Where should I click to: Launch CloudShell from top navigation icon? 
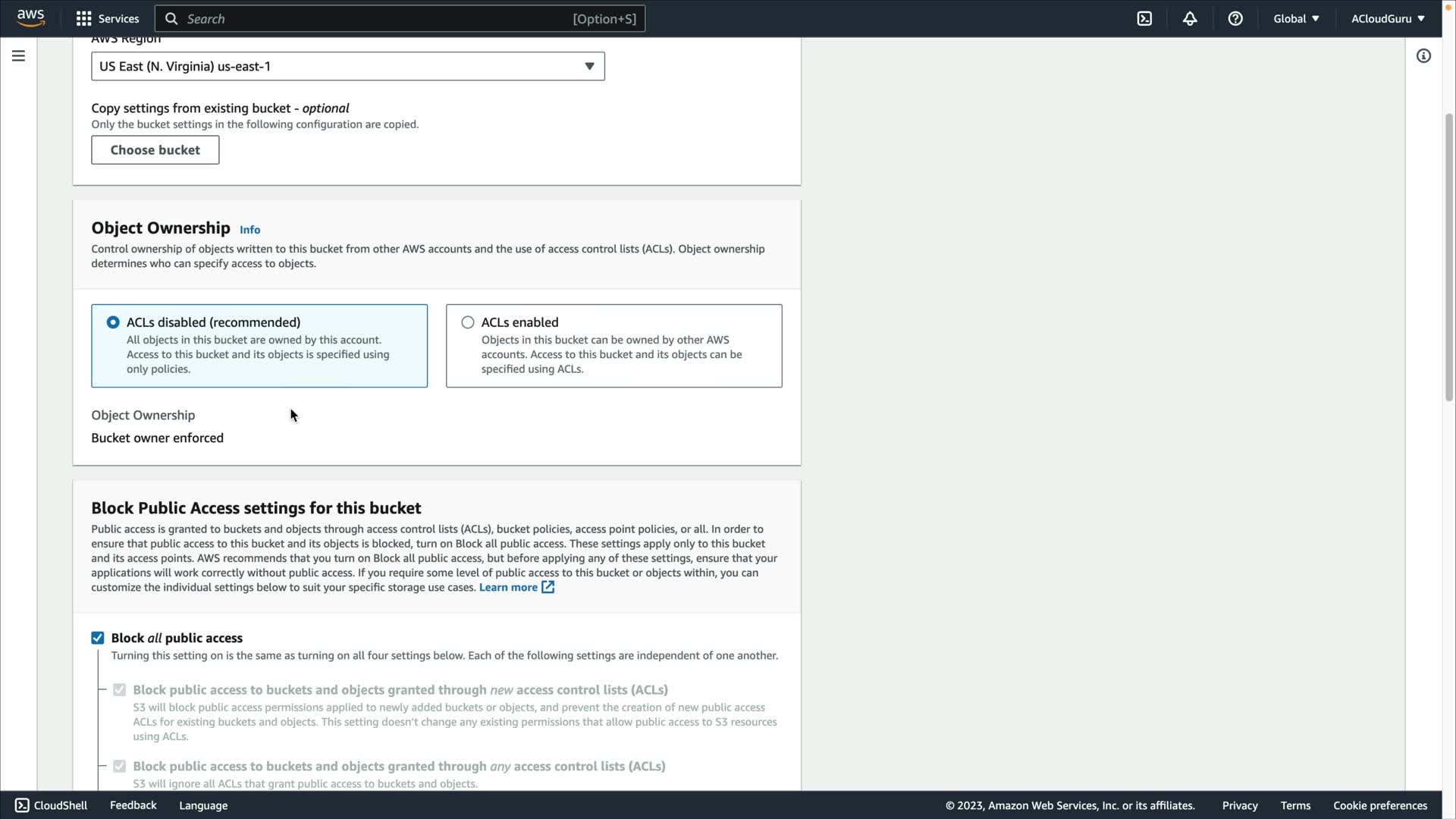pos(1144,19)
